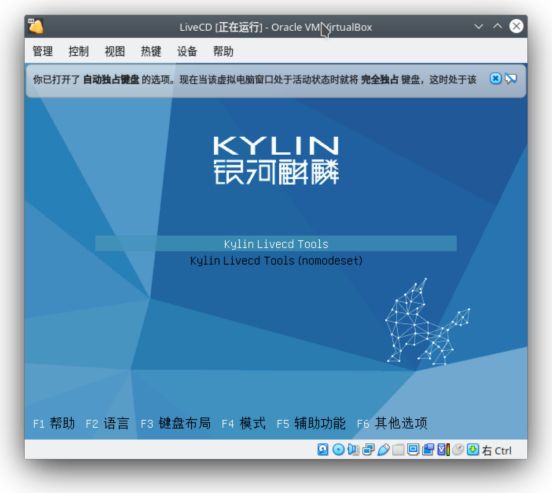Click the mouse integration indicator
552x494 pixels.
click(x=458, y=450)
